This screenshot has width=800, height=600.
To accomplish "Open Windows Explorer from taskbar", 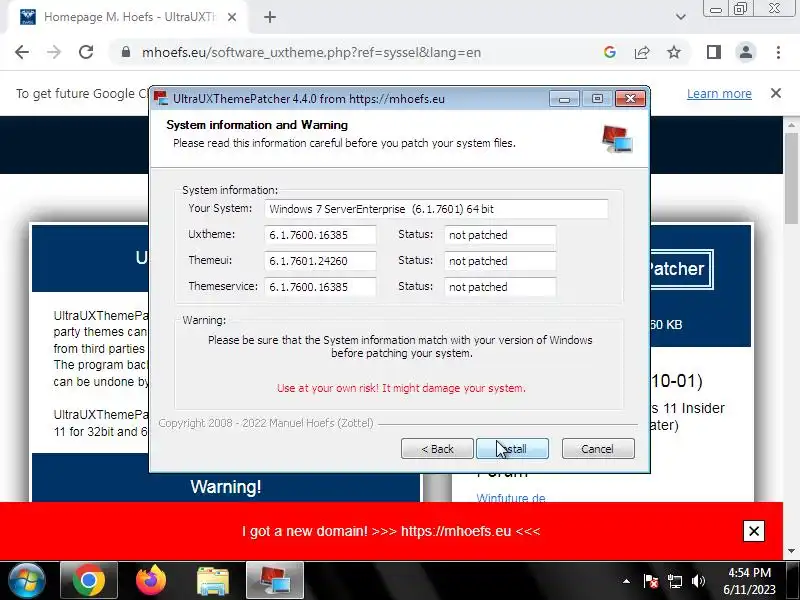I will pyautogui.click(x=213, y=581).
